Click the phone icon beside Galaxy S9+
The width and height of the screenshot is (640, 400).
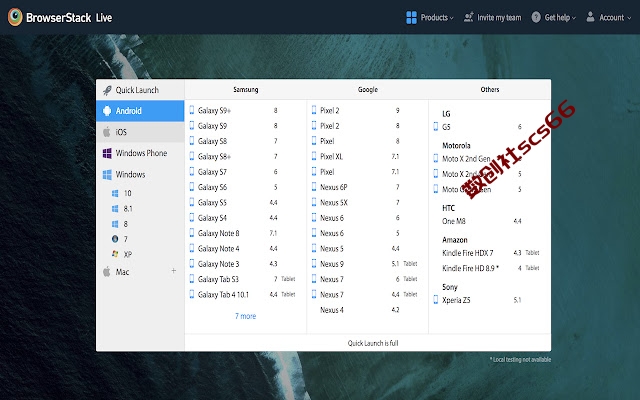click(191, 110)
